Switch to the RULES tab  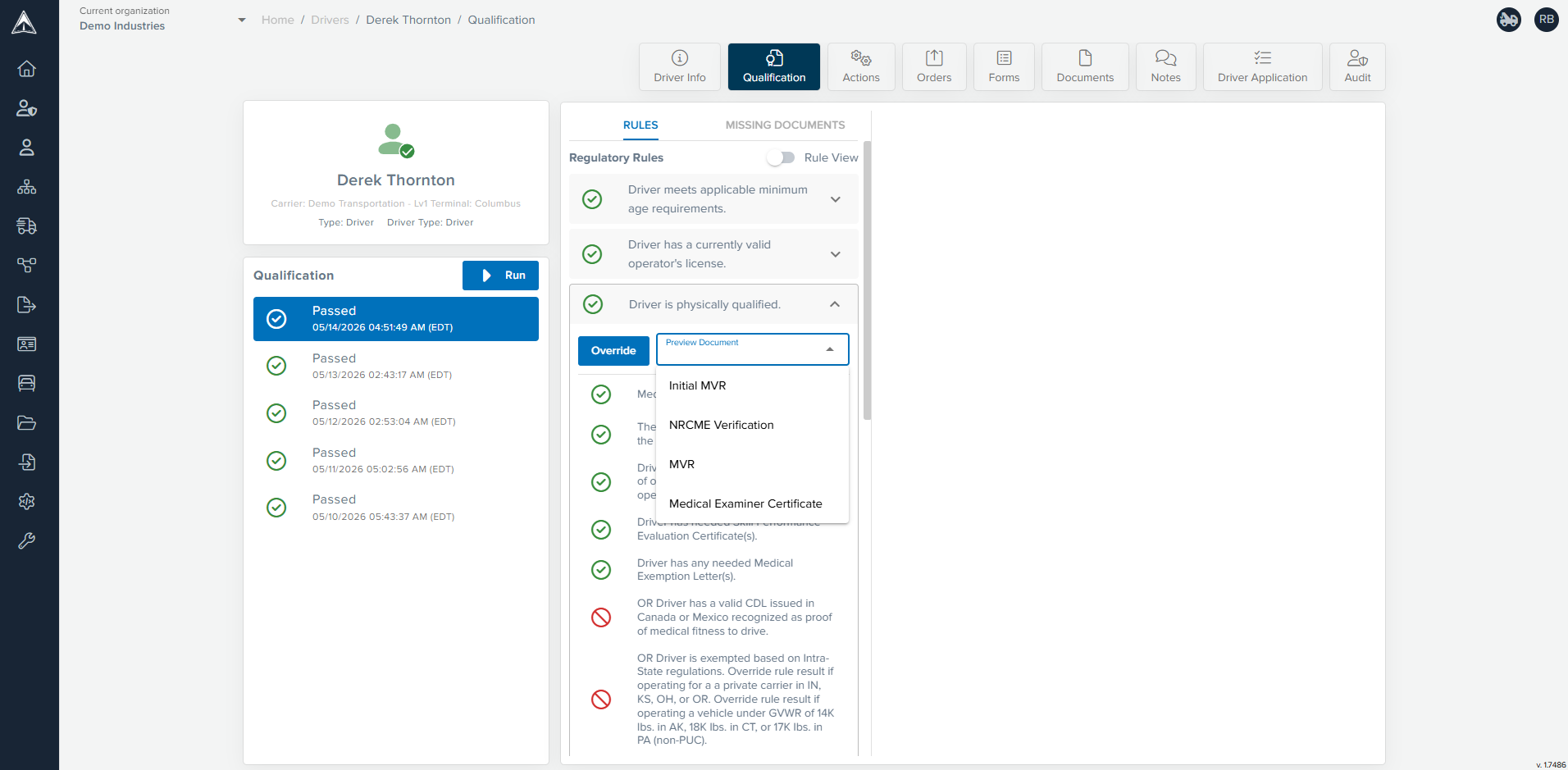point(640,125)
